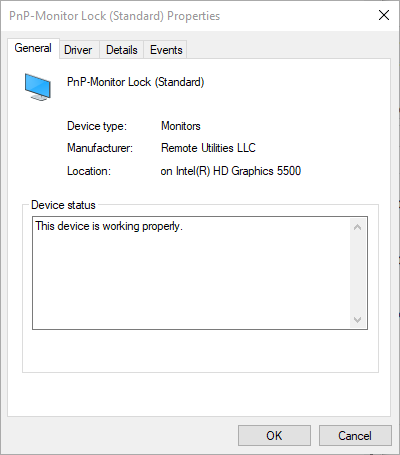400x455 pixels.
Task: Switch to the Driver tab
Action: pos(78,50)
